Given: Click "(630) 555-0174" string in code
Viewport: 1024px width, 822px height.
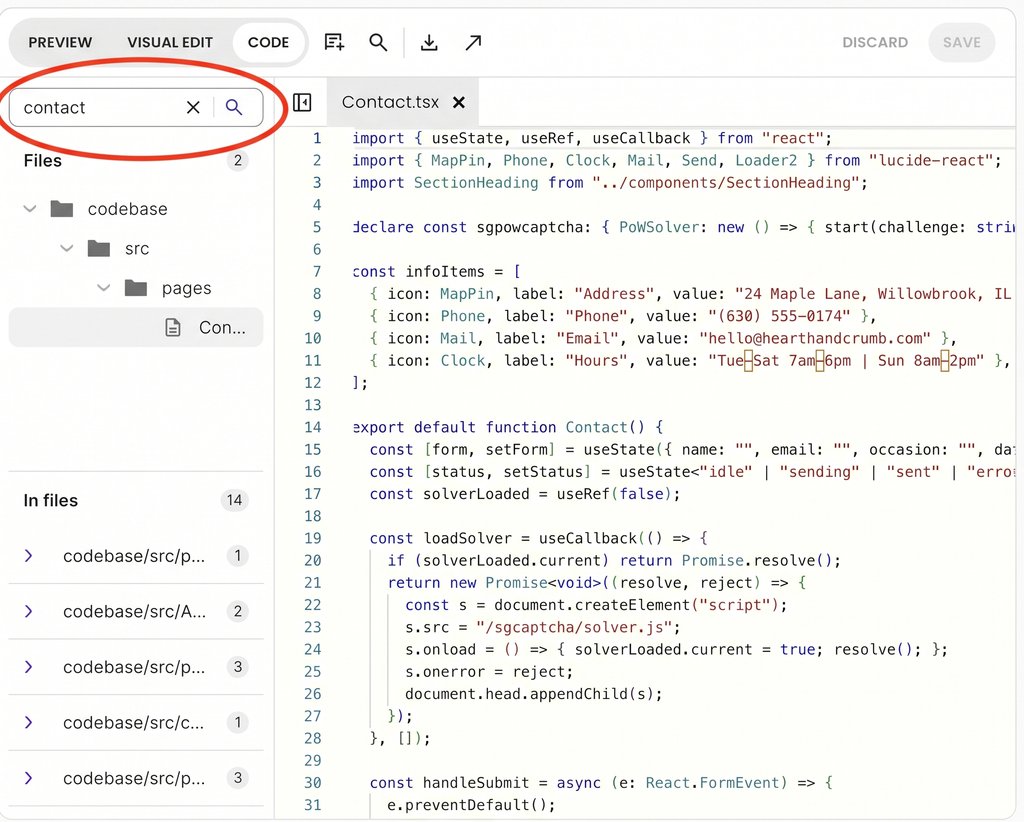Looking at the screenshot, I should (x=780, y=316).
